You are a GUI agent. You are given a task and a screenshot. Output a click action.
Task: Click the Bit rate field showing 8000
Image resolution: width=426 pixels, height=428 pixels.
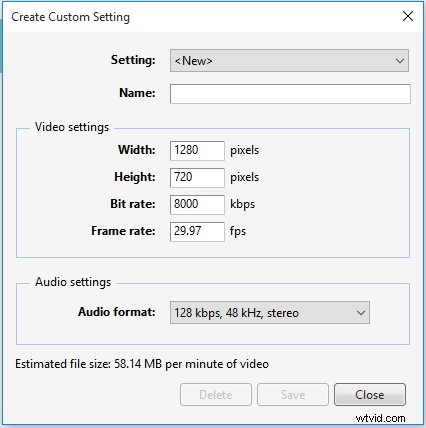(197, 204)
